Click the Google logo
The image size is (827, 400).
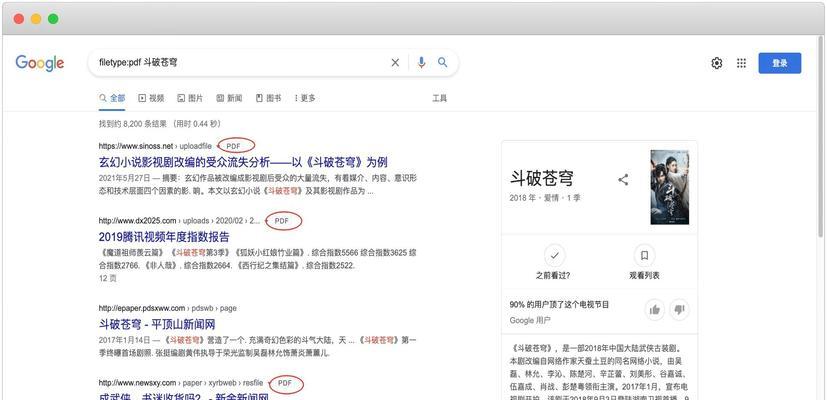click(x=40, y=63)
